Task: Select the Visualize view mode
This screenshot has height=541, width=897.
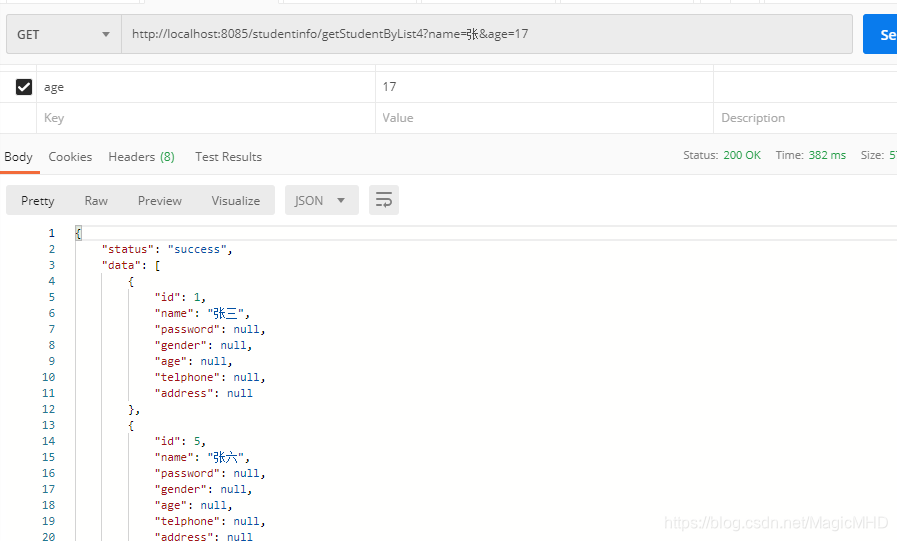Action: 236,201
